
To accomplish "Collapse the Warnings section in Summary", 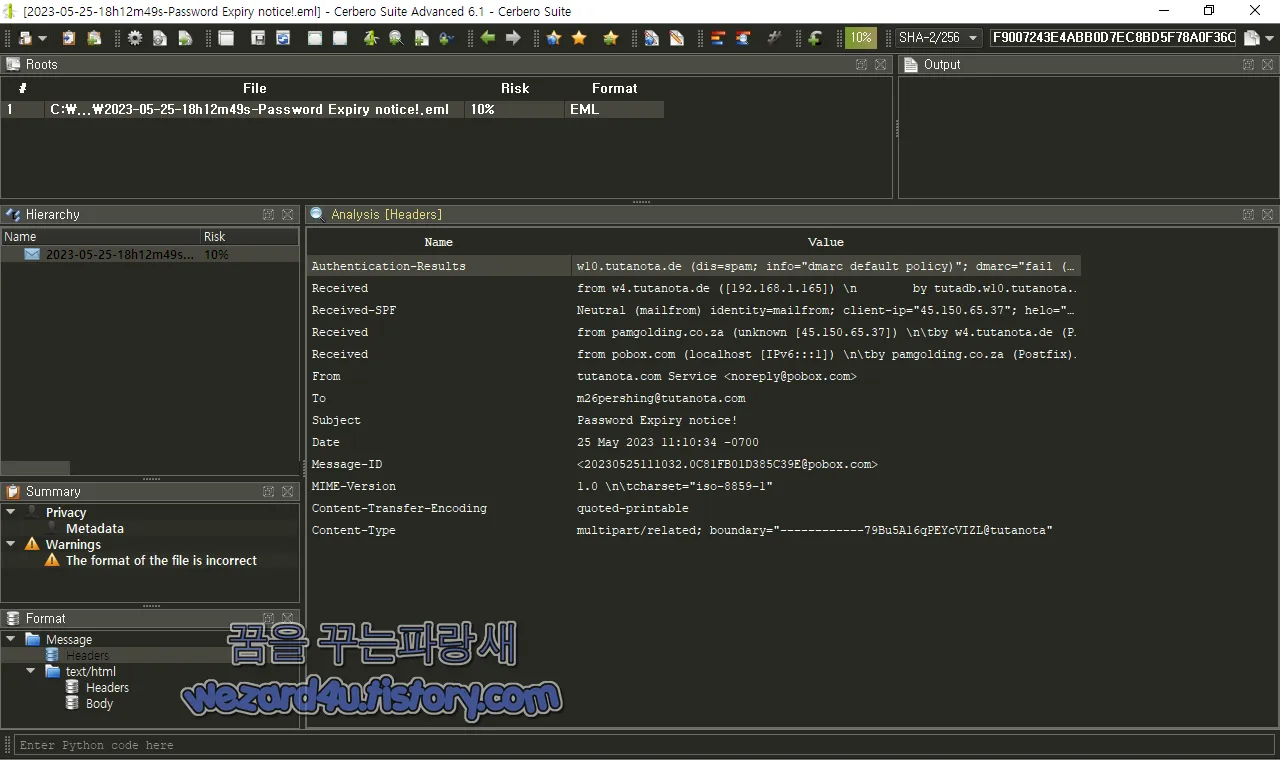I will coord(10,544).
